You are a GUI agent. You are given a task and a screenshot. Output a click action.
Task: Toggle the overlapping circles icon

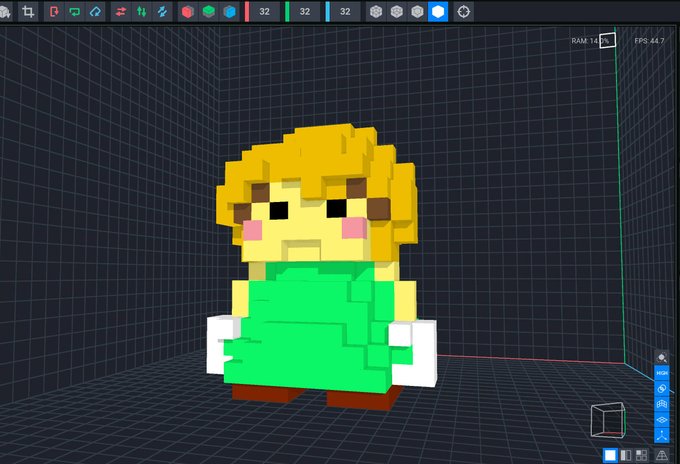point(662,389)
